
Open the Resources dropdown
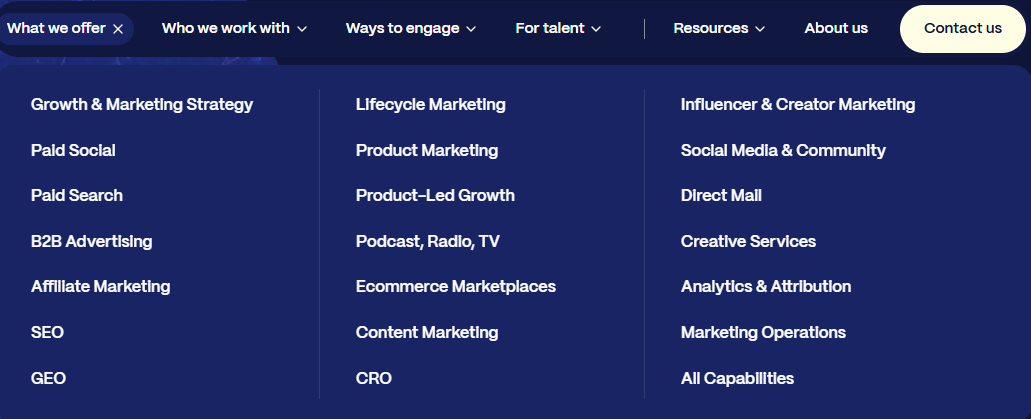(x=719, y=29)
